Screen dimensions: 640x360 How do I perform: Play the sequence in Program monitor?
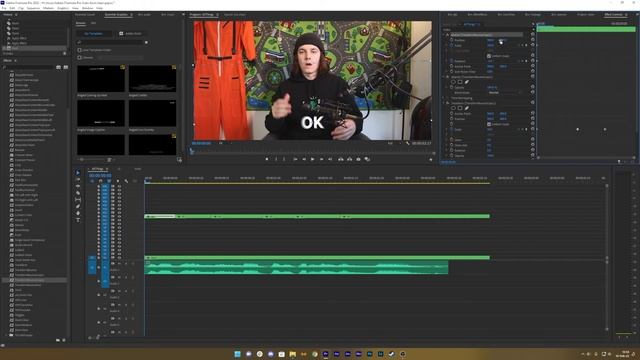point(312,159)
